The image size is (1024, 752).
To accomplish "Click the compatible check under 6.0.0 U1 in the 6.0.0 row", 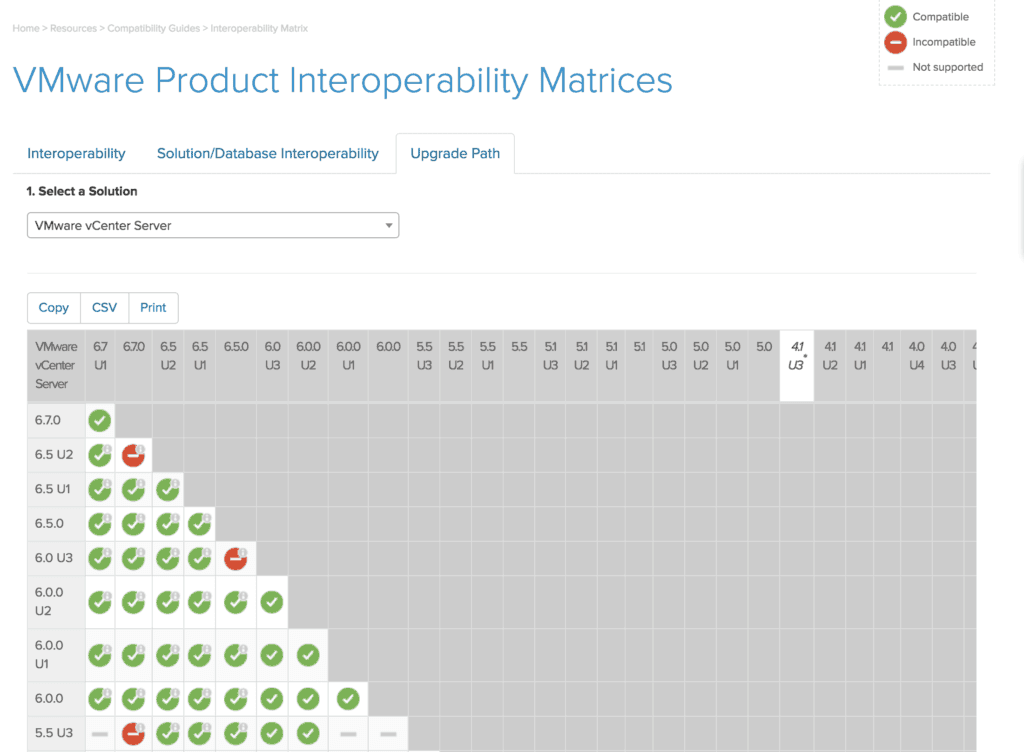I will click(348, 699).
